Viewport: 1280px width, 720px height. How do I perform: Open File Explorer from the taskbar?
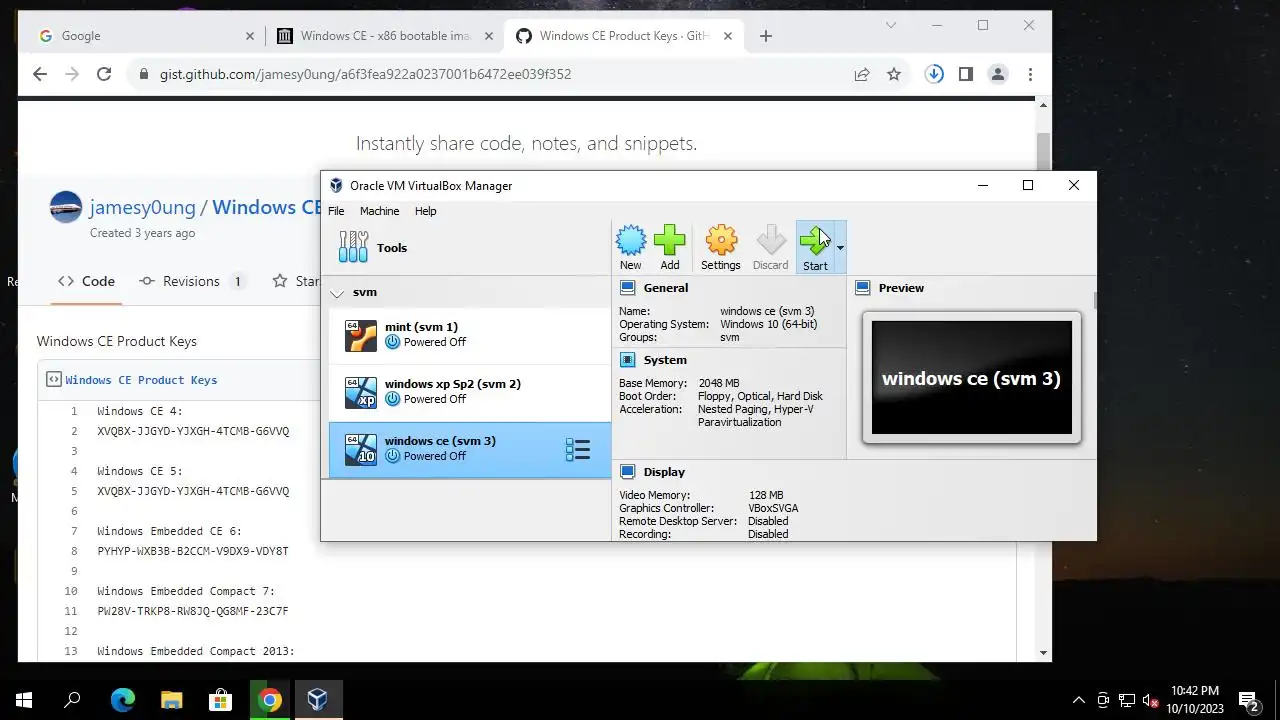[171, 700]
